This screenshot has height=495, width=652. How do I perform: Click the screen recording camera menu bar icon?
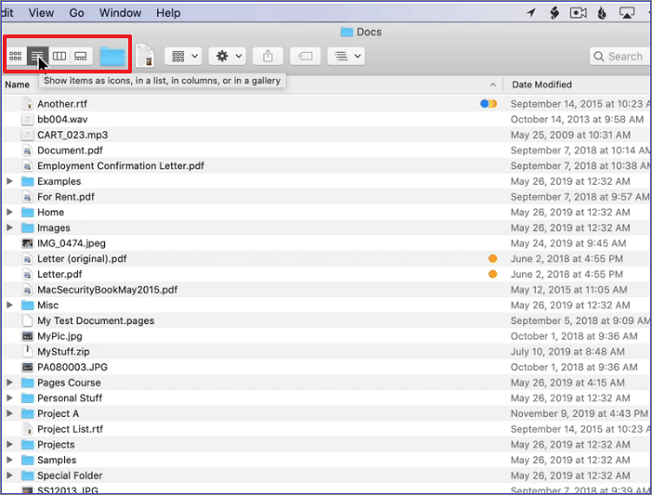pyautogui.click(x=578, y=13)
